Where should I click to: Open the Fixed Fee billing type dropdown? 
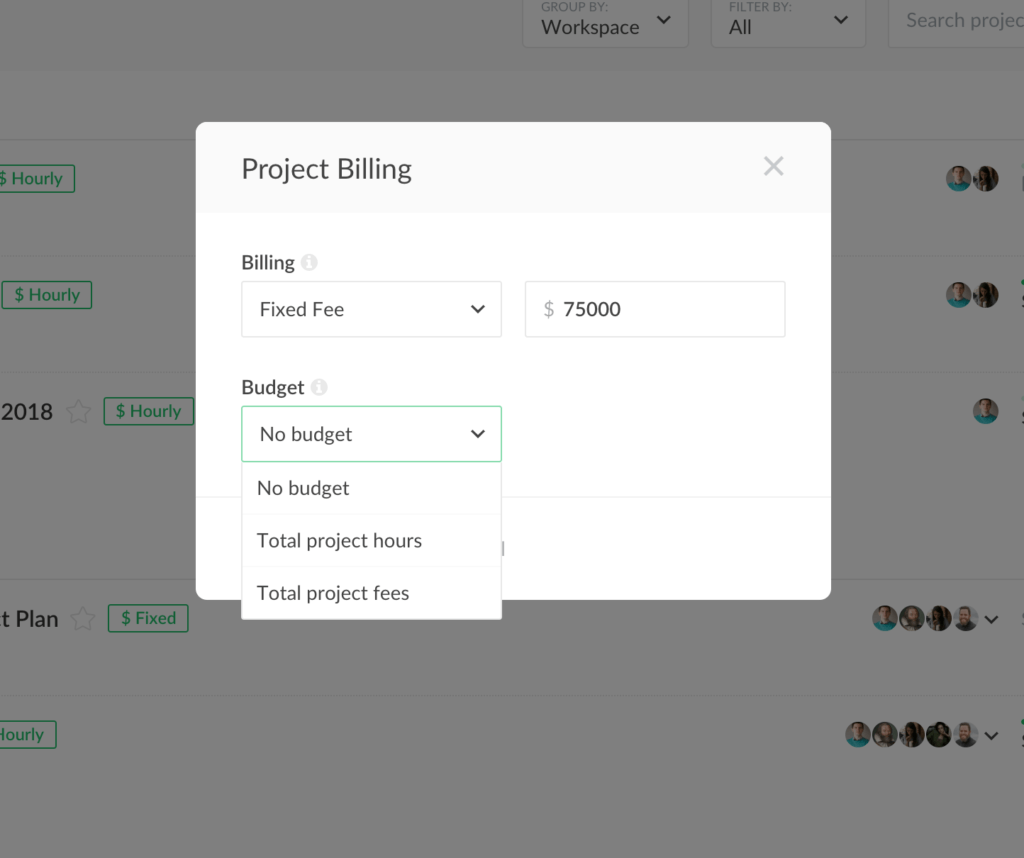[371, 309]
